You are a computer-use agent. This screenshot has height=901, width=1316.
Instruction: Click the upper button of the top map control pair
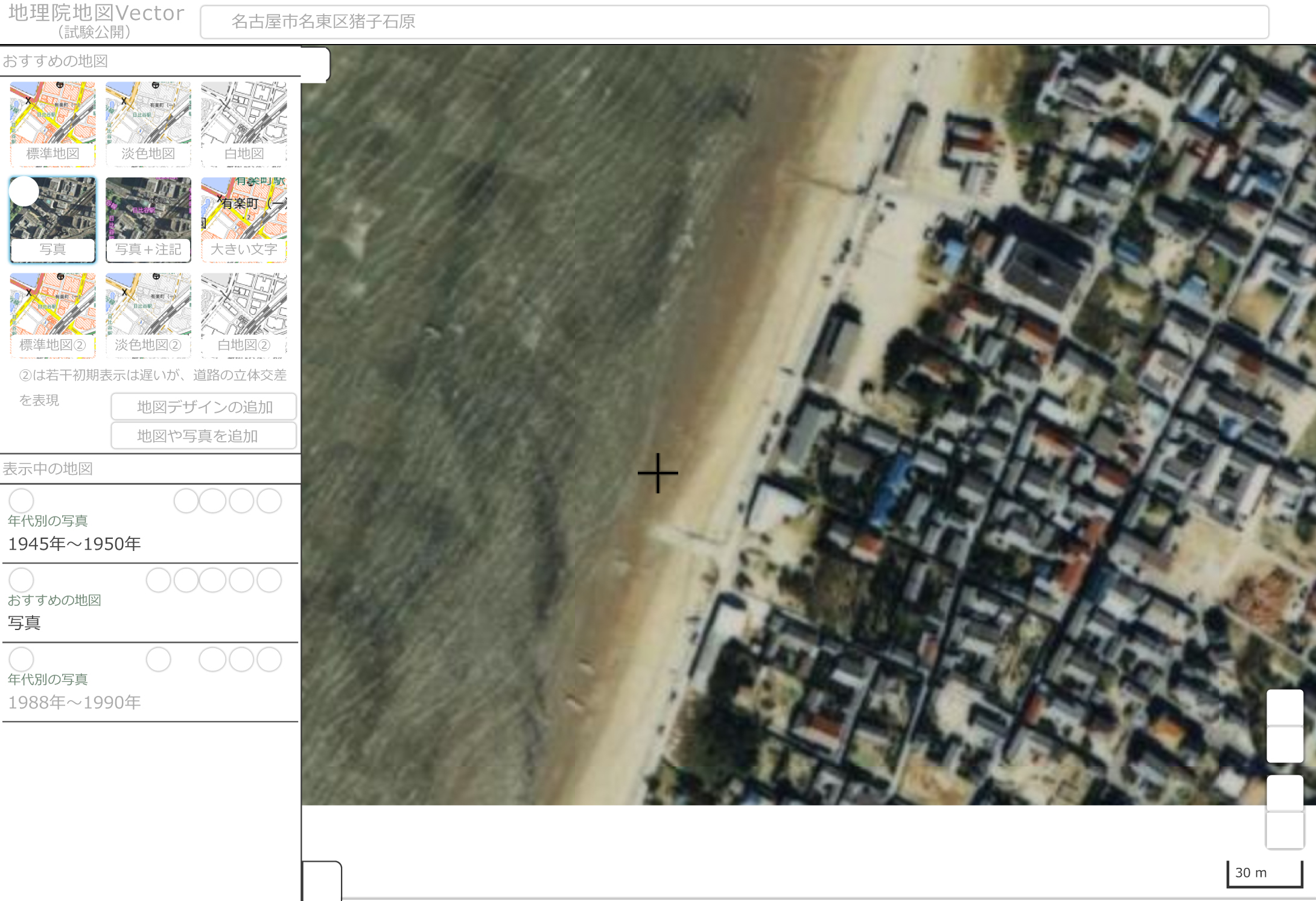tap(1285, 708)
